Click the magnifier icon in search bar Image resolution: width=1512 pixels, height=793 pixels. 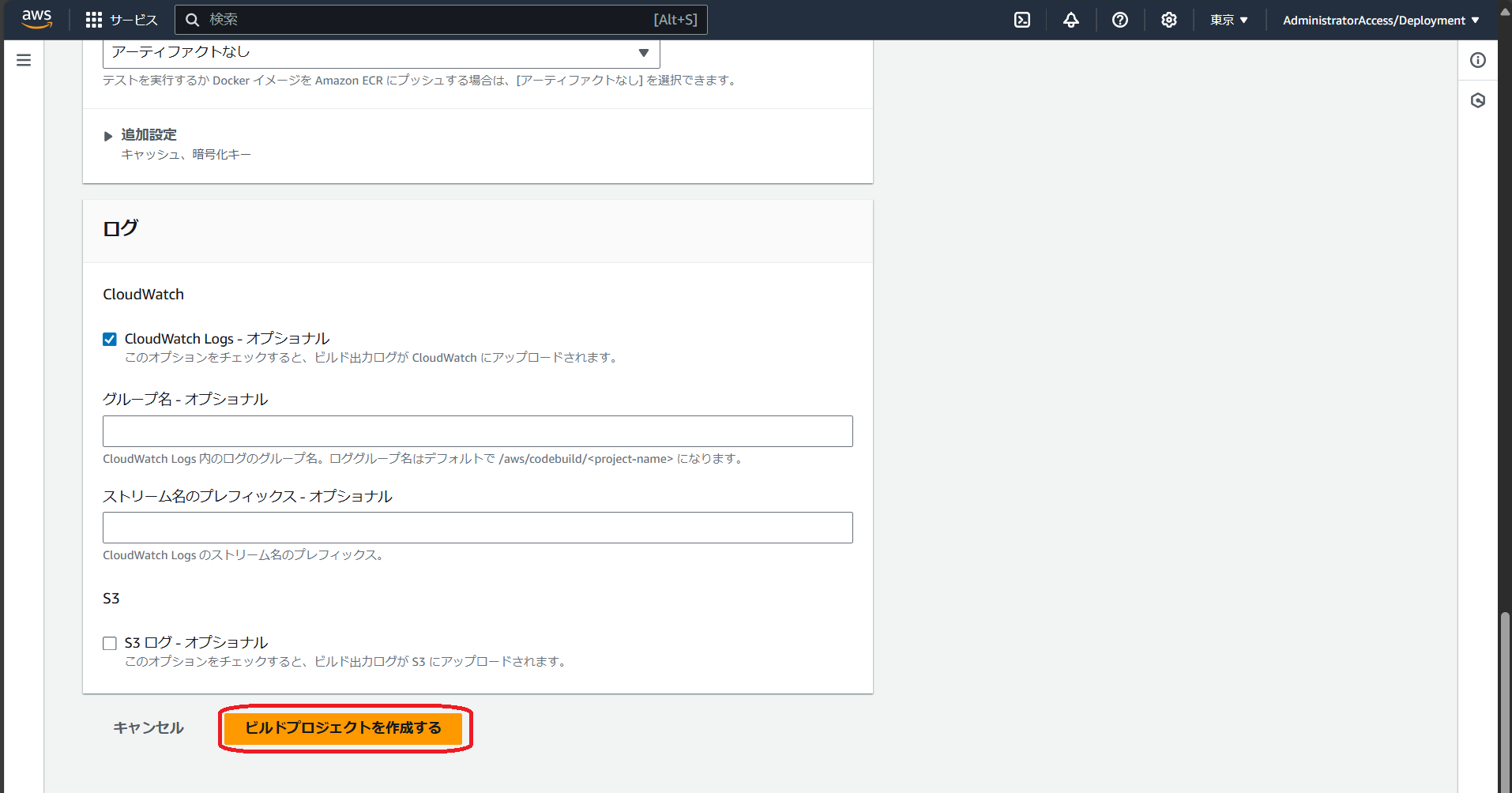click(x=192, y=20)
